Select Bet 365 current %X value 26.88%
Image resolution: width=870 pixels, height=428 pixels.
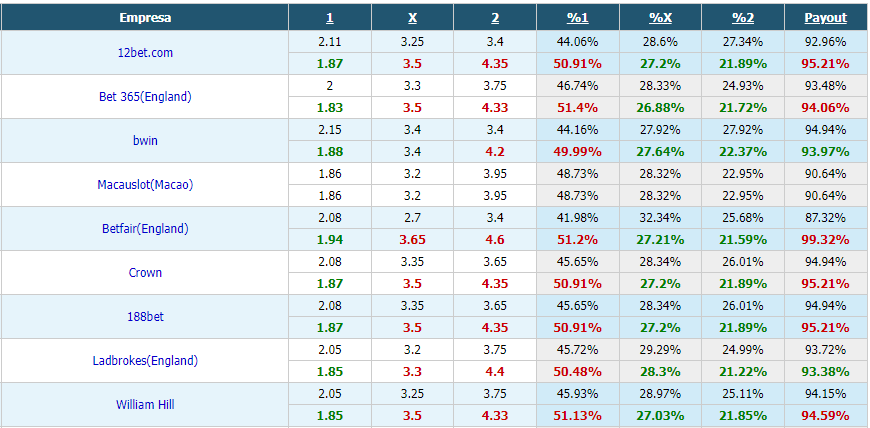(660, 108)
